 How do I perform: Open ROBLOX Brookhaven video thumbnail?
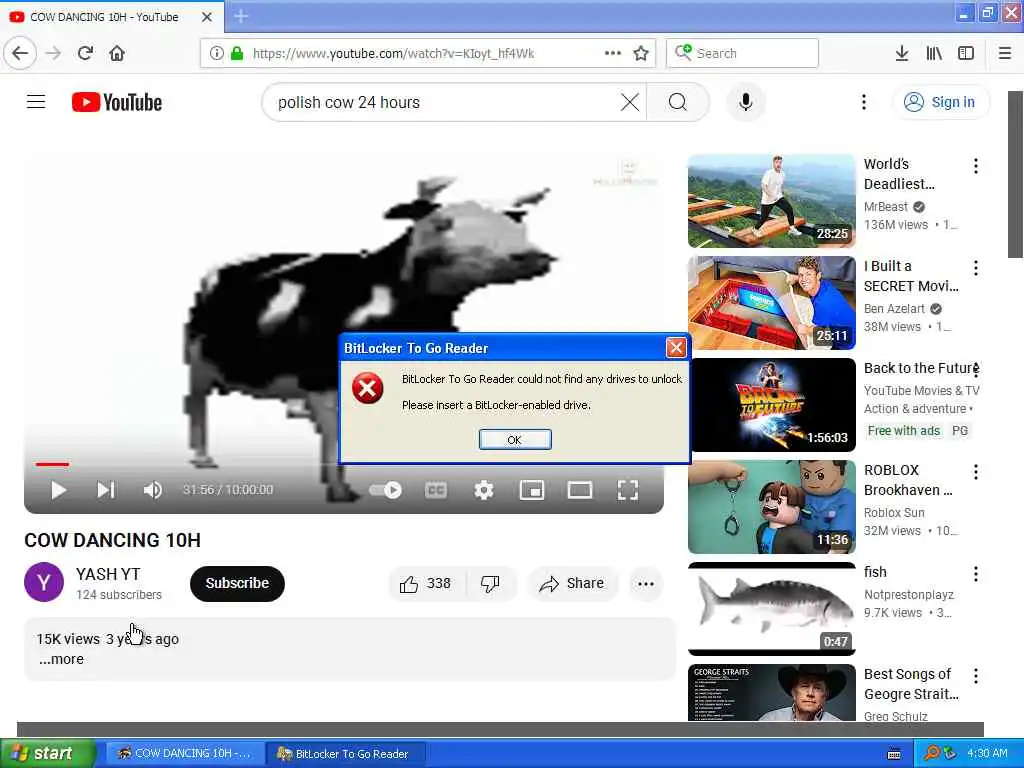coord(771,507)
